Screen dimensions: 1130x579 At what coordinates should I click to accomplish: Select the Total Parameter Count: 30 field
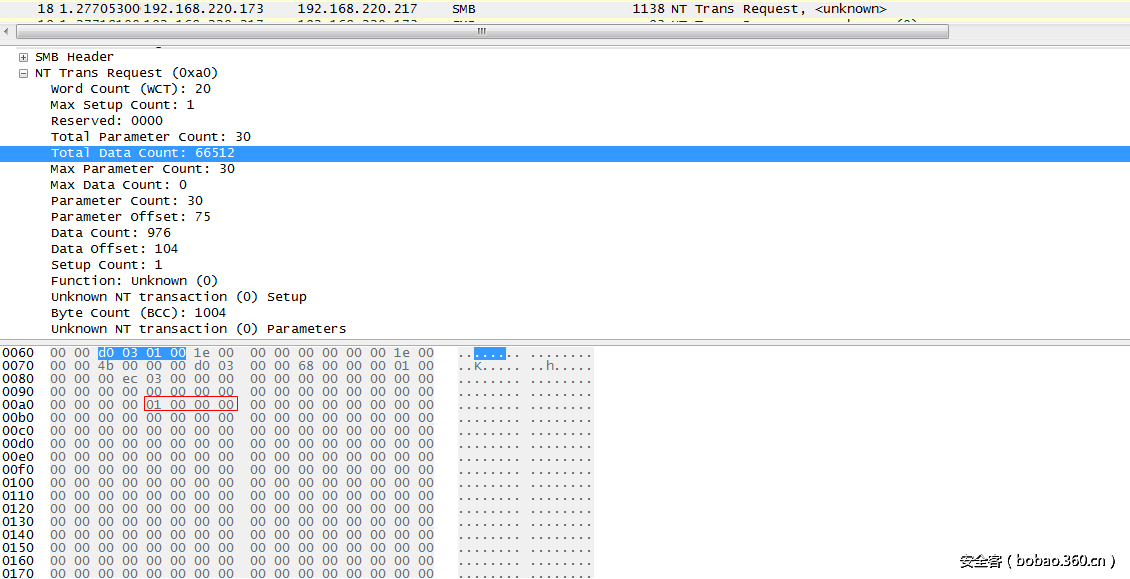coord(150,136)
